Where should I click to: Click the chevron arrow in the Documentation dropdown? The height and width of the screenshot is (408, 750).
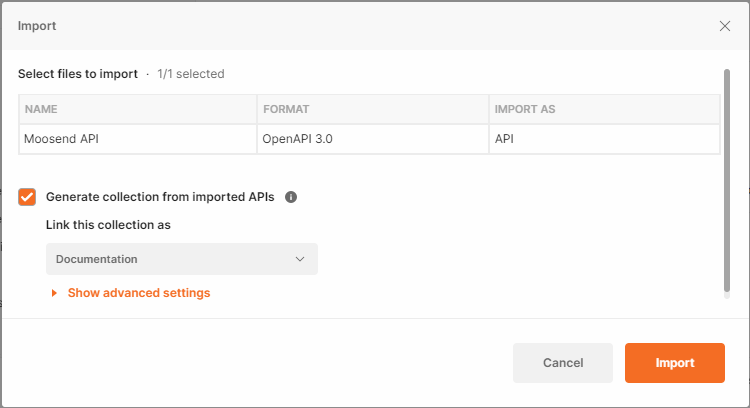(x=300, y=259)
